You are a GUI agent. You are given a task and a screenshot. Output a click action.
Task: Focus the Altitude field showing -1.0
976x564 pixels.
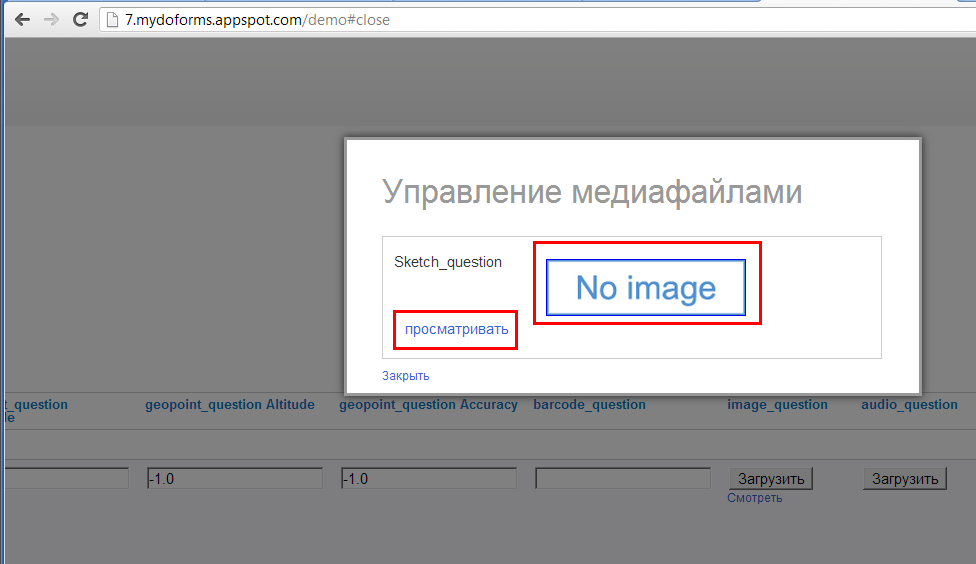pyautogui.click(x=234, y=479)
